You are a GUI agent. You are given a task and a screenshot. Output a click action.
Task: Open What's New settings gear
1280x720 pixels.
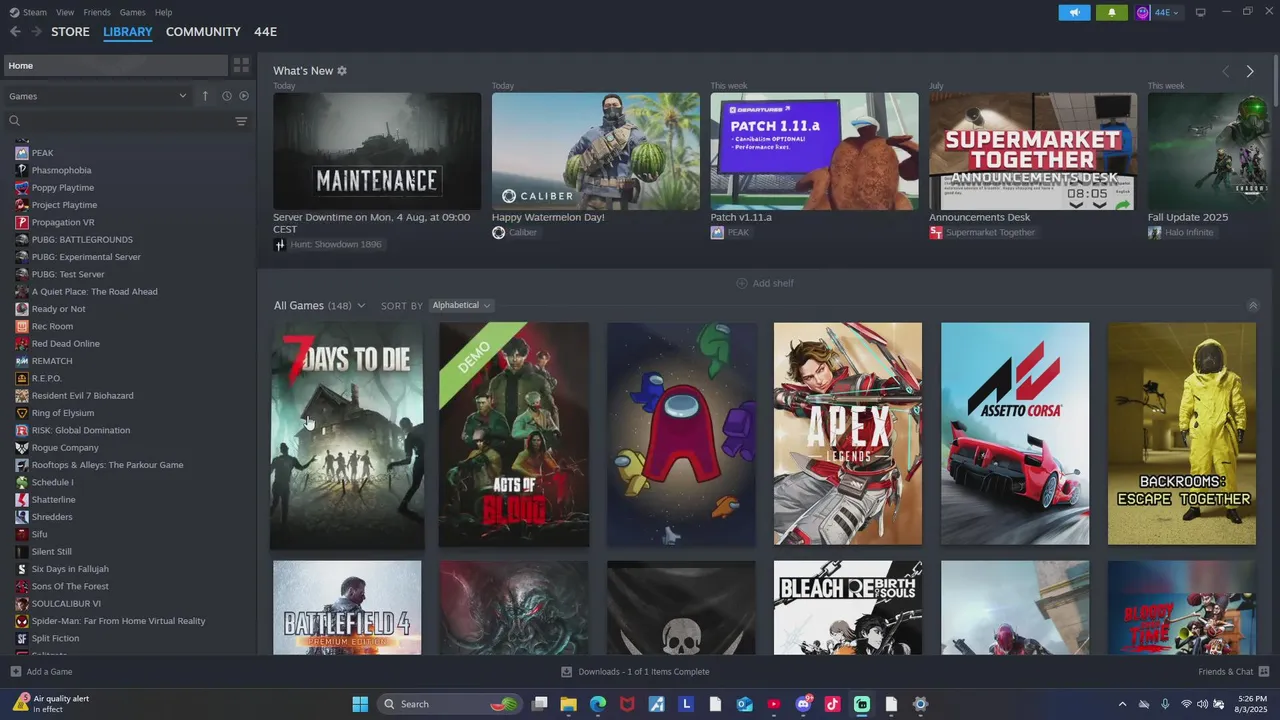[342, 71]
